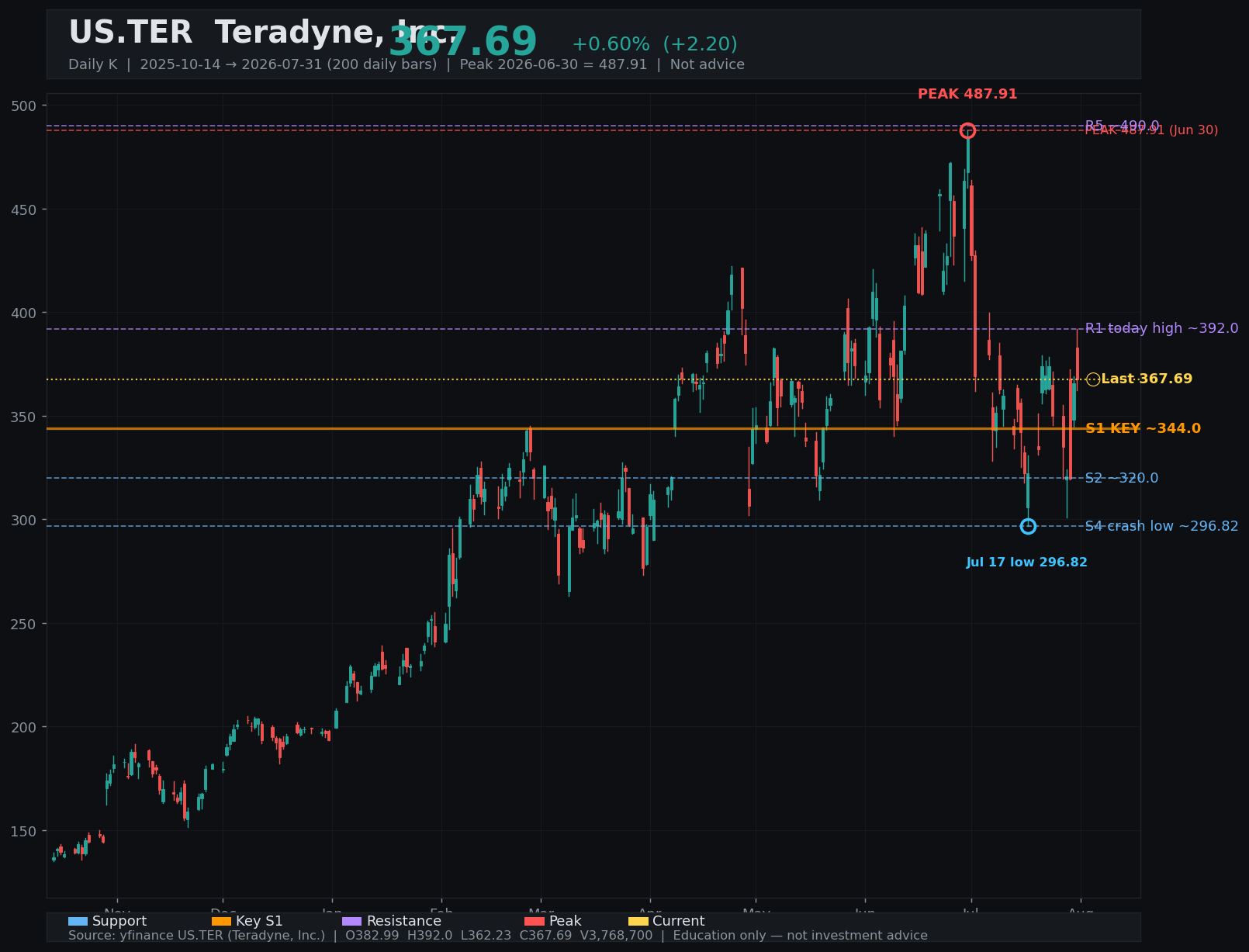Click the "S1 KEY ~344.0" support label
This screenshot has width=1249, height=952.
[x=1143, y=428]
